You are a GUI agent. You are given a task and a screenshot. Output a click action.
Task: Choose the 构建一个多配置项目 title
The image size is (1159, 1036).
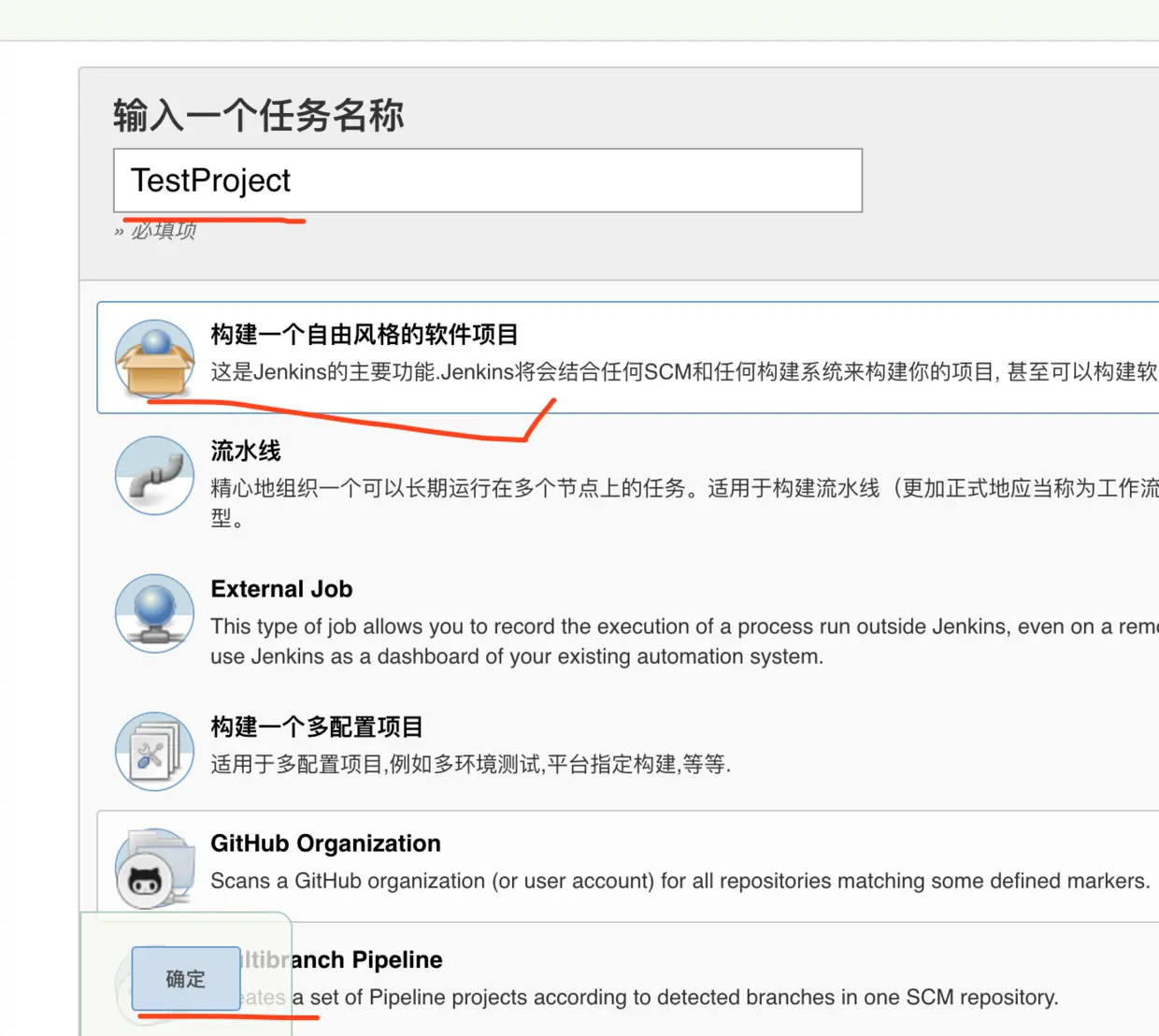pos(317,727)
